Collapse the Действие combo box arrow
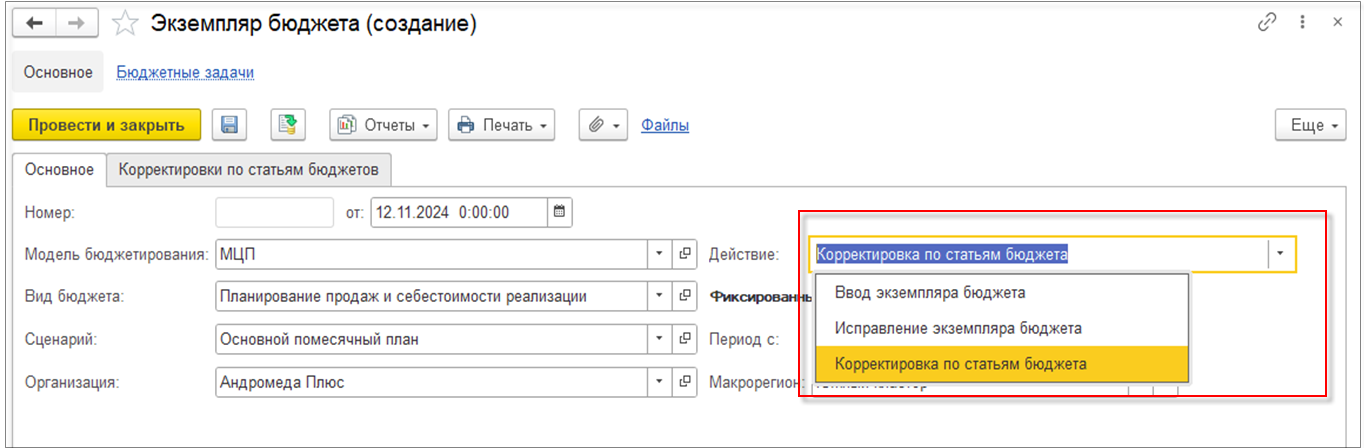 (1281, 254)
